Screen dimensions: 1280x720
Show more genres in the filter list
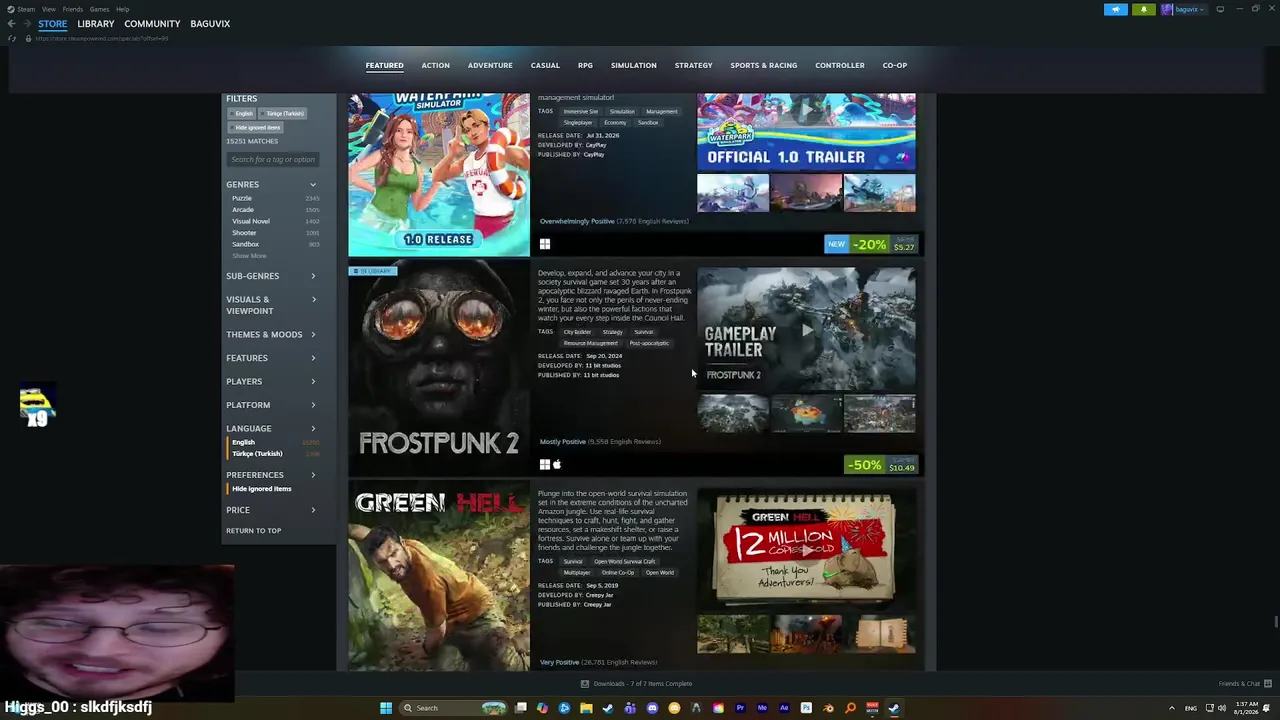click(x=249, y=256)
